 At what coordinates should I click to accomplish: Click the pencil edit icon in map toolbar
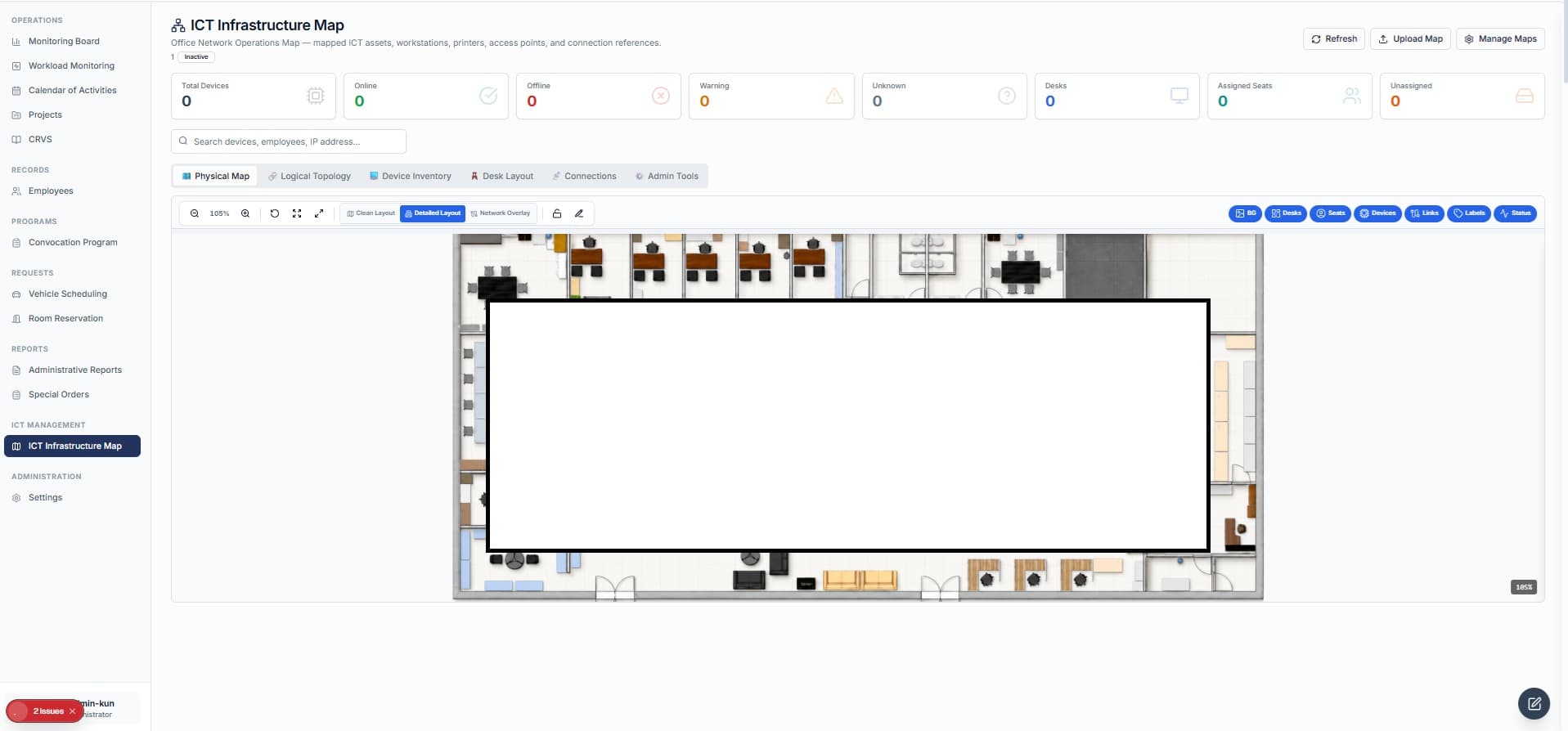pos(579,213)
